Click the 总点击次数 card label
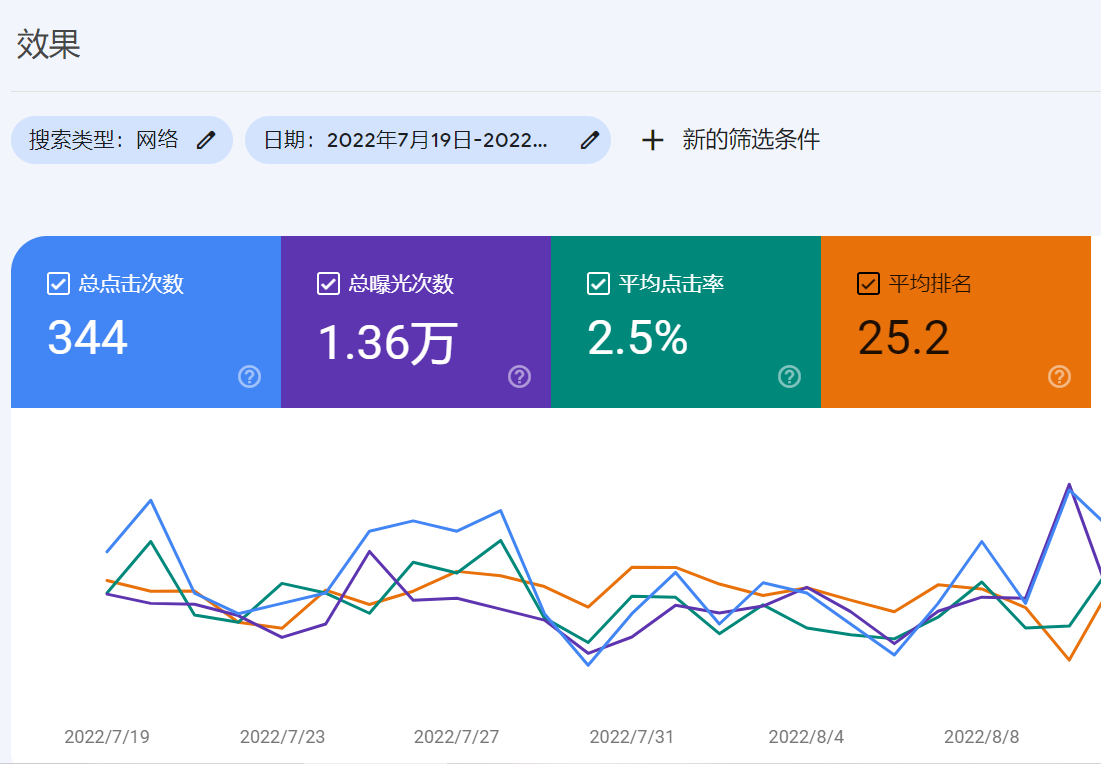The width and height of the screenshot is (1101, 764). (131, 284)
